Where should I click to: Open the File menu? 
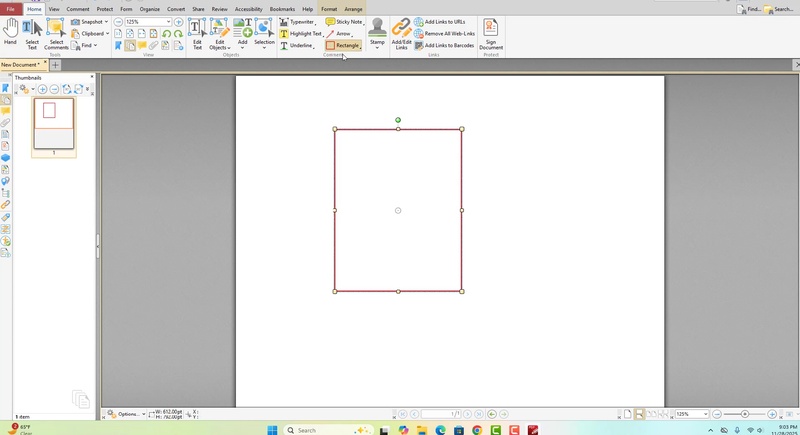coord(11,9)
